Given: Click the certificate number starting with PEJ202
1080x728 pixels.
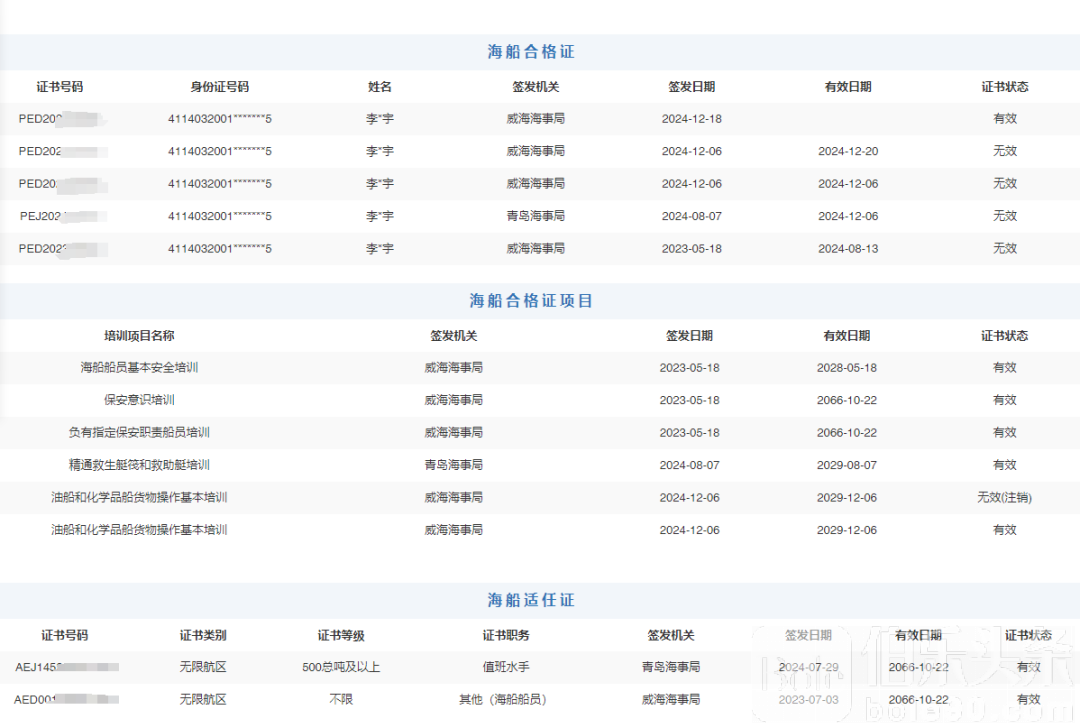Looking at the screenshot, I should (62, 216).
